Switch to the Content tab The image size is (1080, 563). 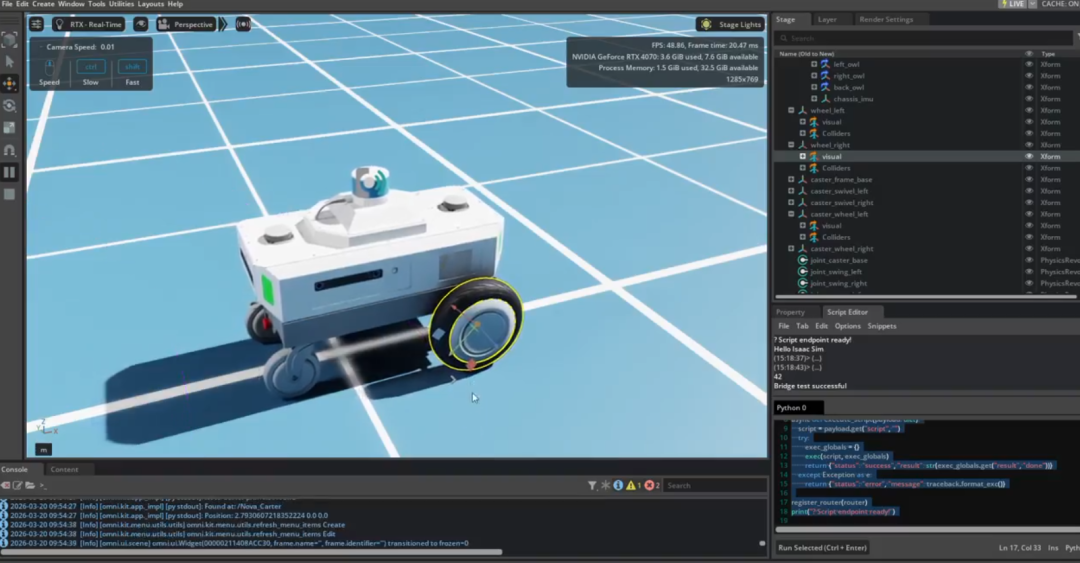[64, 469]
